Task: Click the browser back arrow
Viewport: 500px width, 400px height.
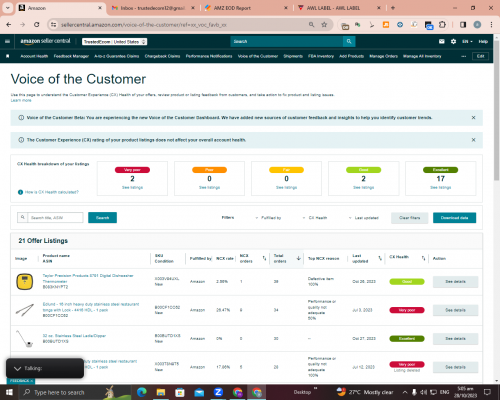Action: click(x=9, y=25)
